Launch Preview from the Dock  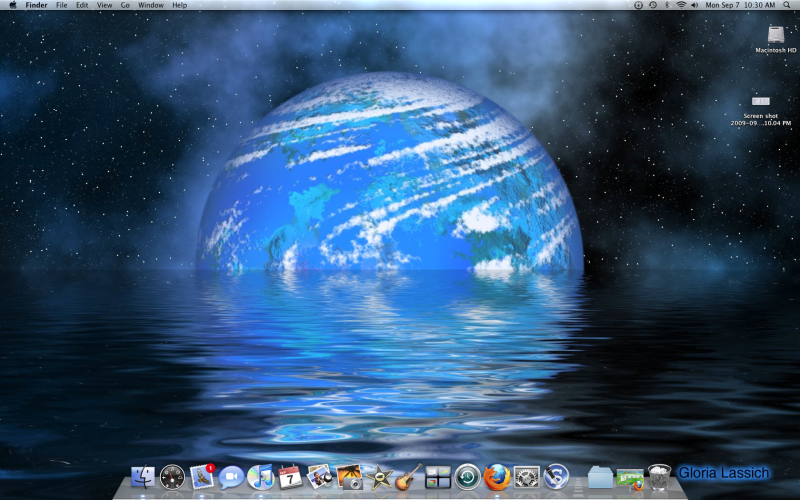pyautogui.click(x=319, y=477)
